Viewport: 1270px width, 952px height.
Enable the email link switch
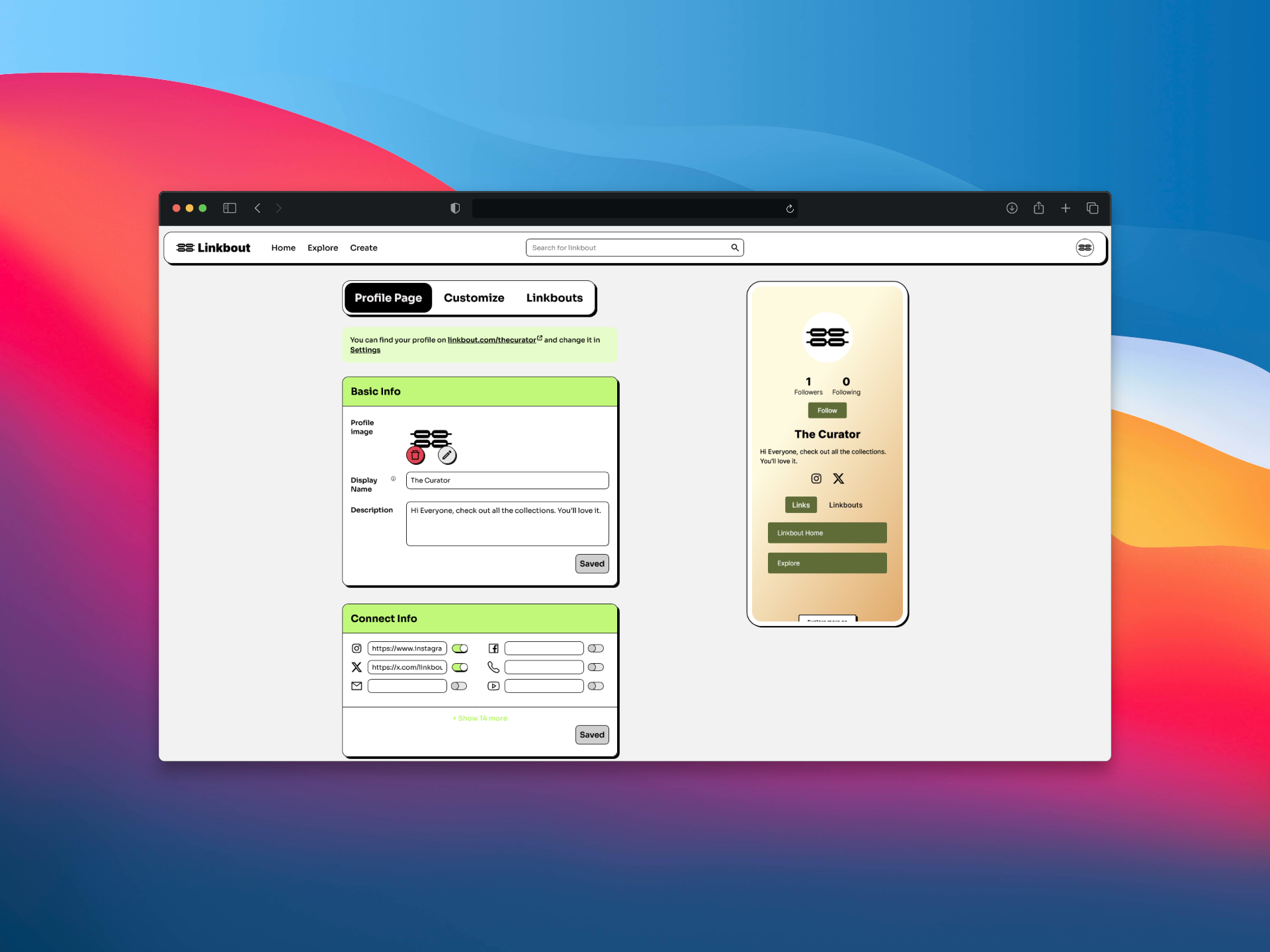[459, 686]
